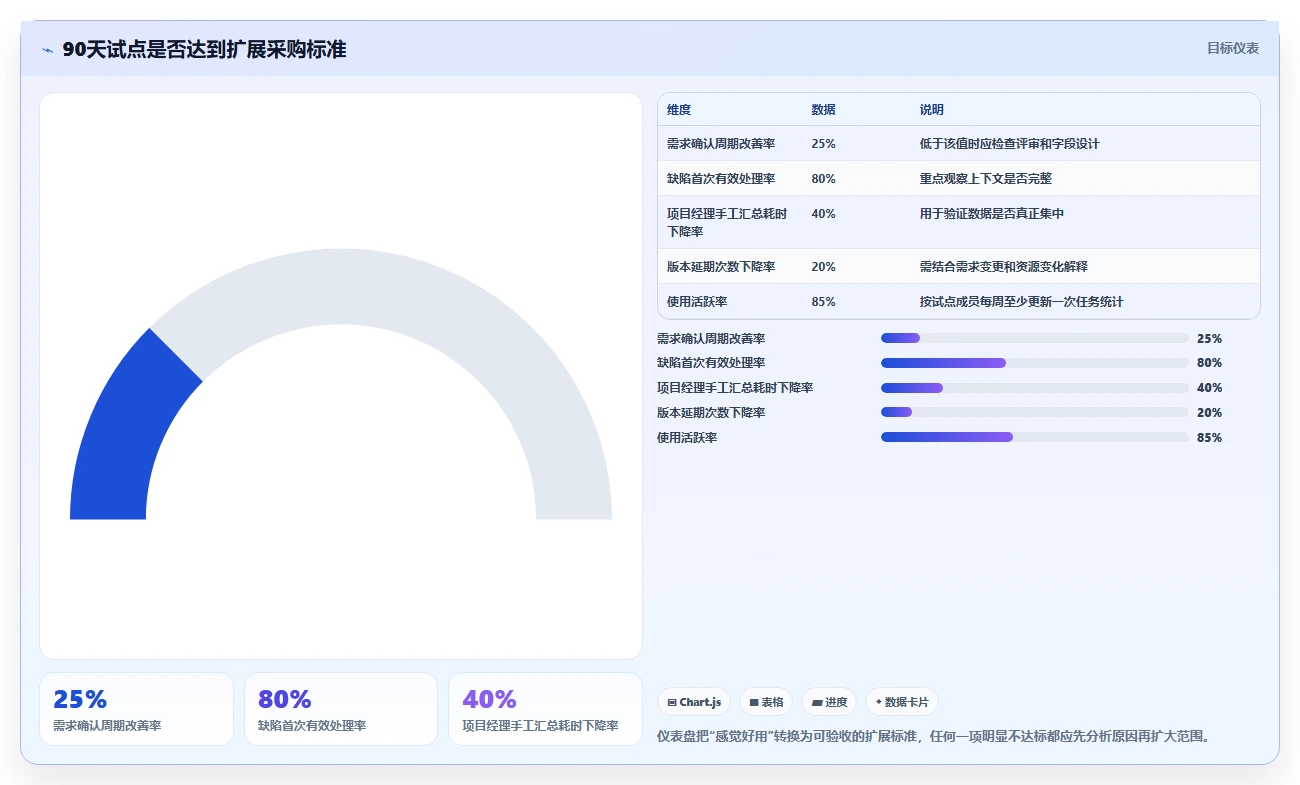1300x785 pixels.
Task: Click the pulse icon beside the title
Action: tap(47, 50)
